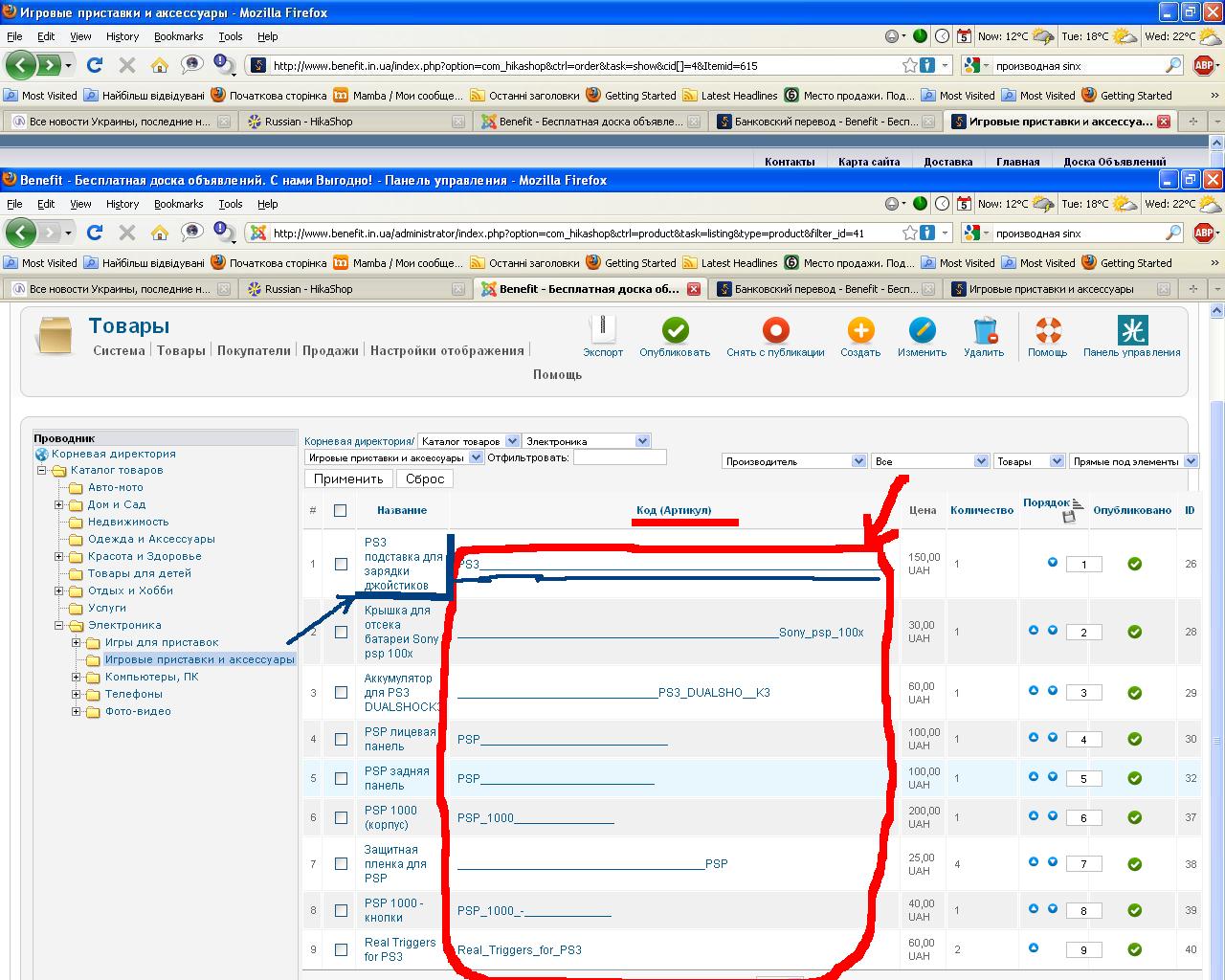Check the box for PSP лицевая панель
Screen dimensions: 1225x980
[x=341, y=739]
